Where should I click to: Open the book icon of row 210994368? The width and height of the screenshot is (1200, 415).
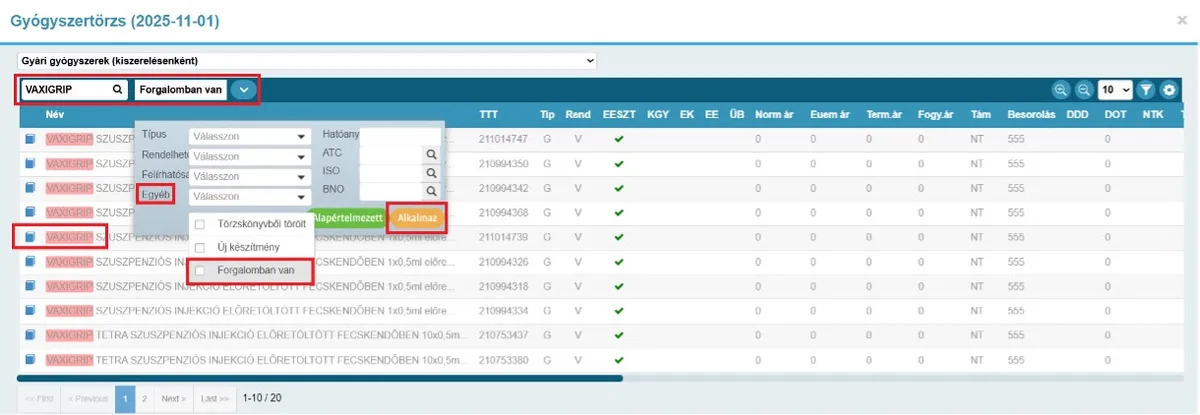[30, 212]
